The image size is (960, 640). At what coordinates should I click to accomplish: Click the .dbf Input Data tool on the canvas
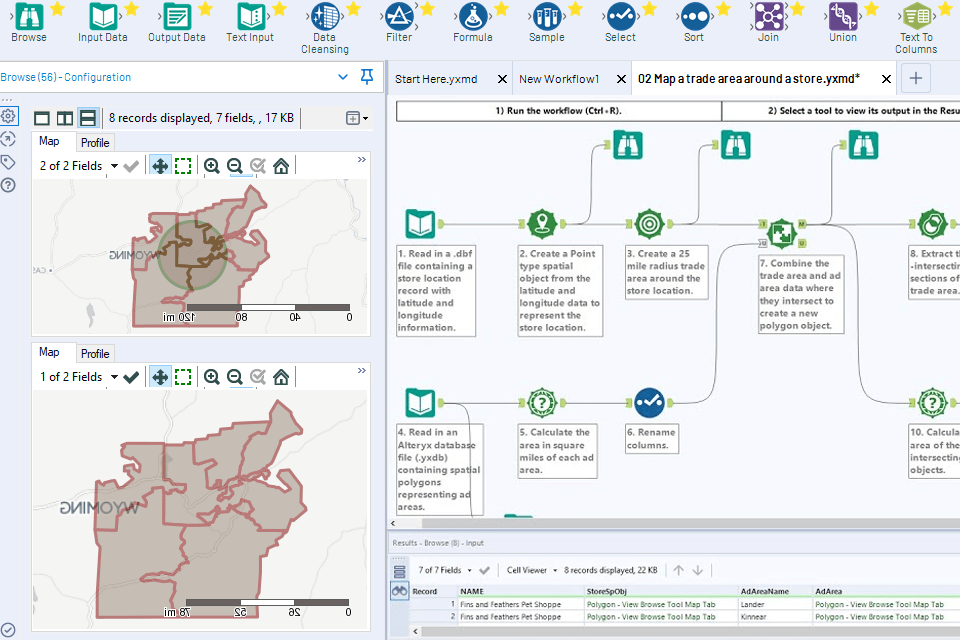[x=421, y=224]
